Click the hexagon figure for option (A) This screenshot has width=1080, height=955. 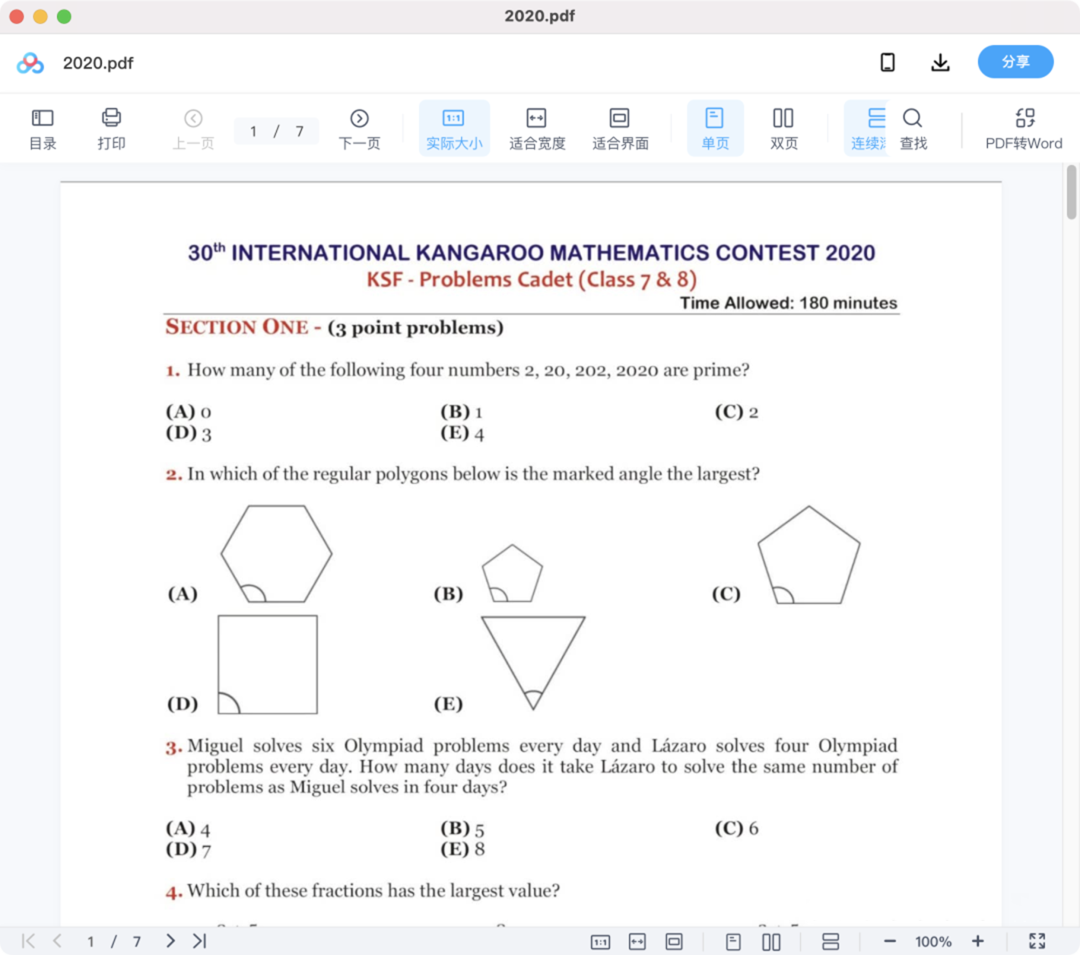tap(276, 554)
